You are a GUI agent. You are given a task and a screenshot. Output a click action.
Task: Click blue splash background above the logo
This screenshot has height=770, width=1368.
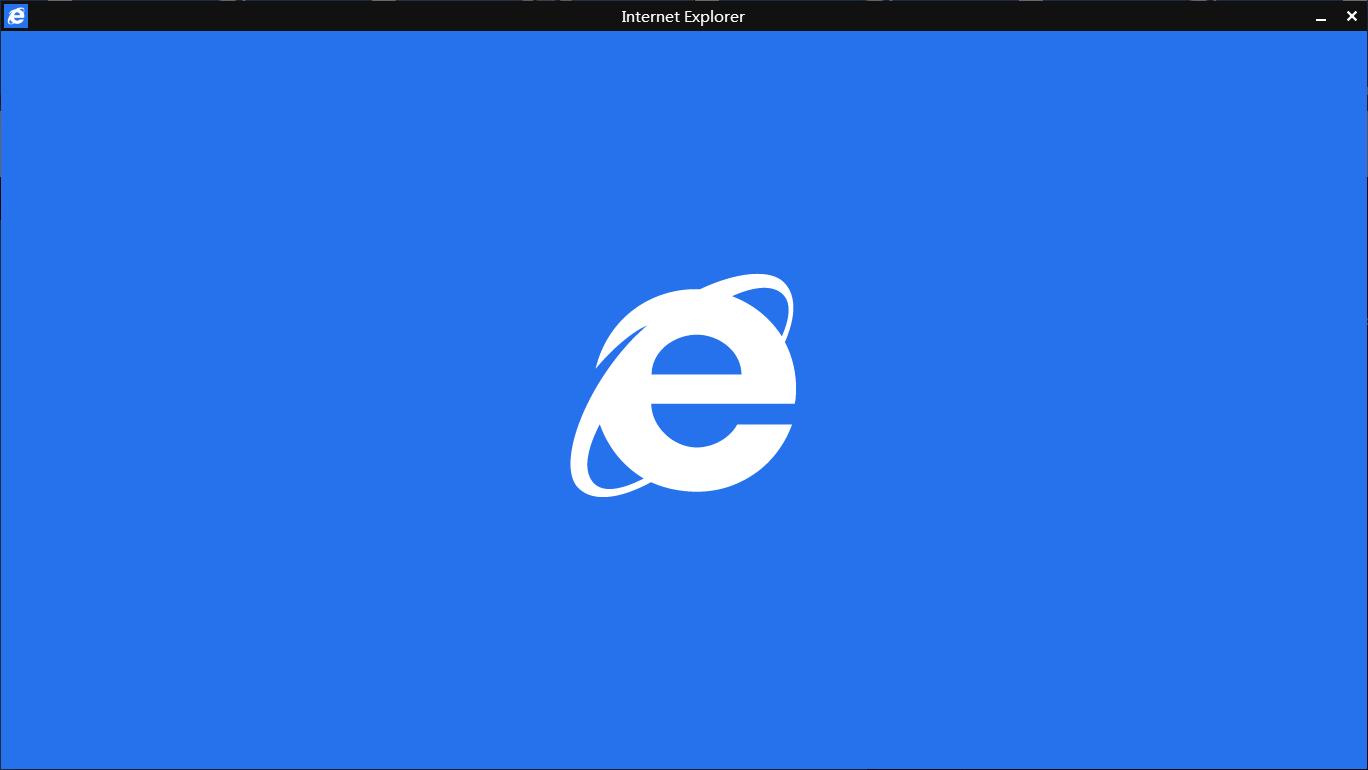(684, 150)
